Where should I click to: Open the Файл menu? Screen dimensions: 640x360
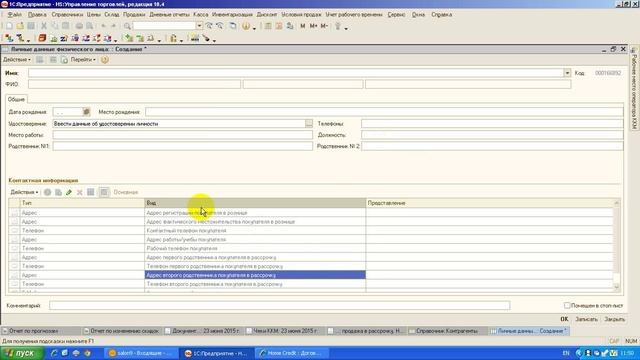click(x=15, y=14)
